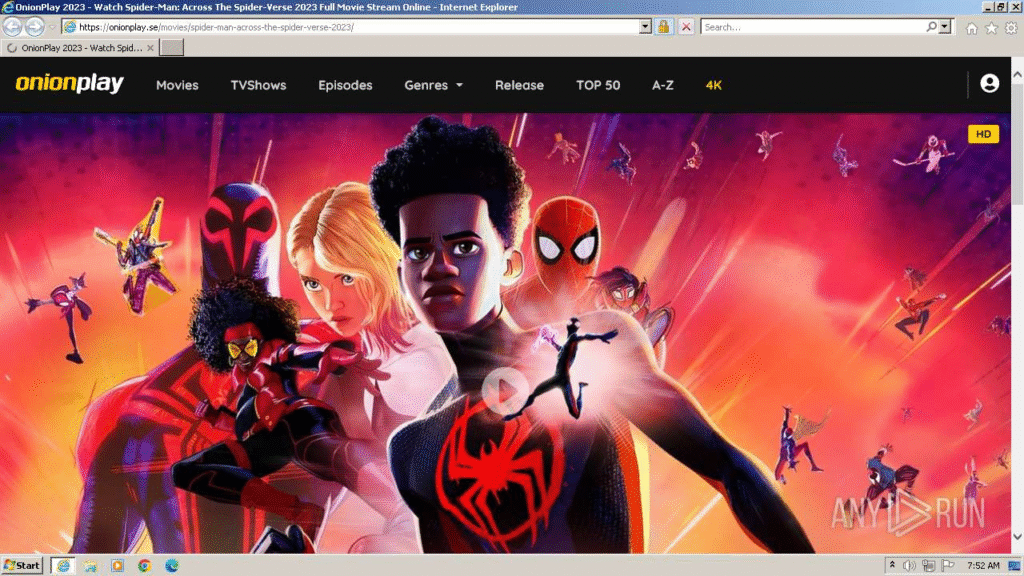Open browser Tools gear menu
The image size is (1024, 576).
[1011, 28]
